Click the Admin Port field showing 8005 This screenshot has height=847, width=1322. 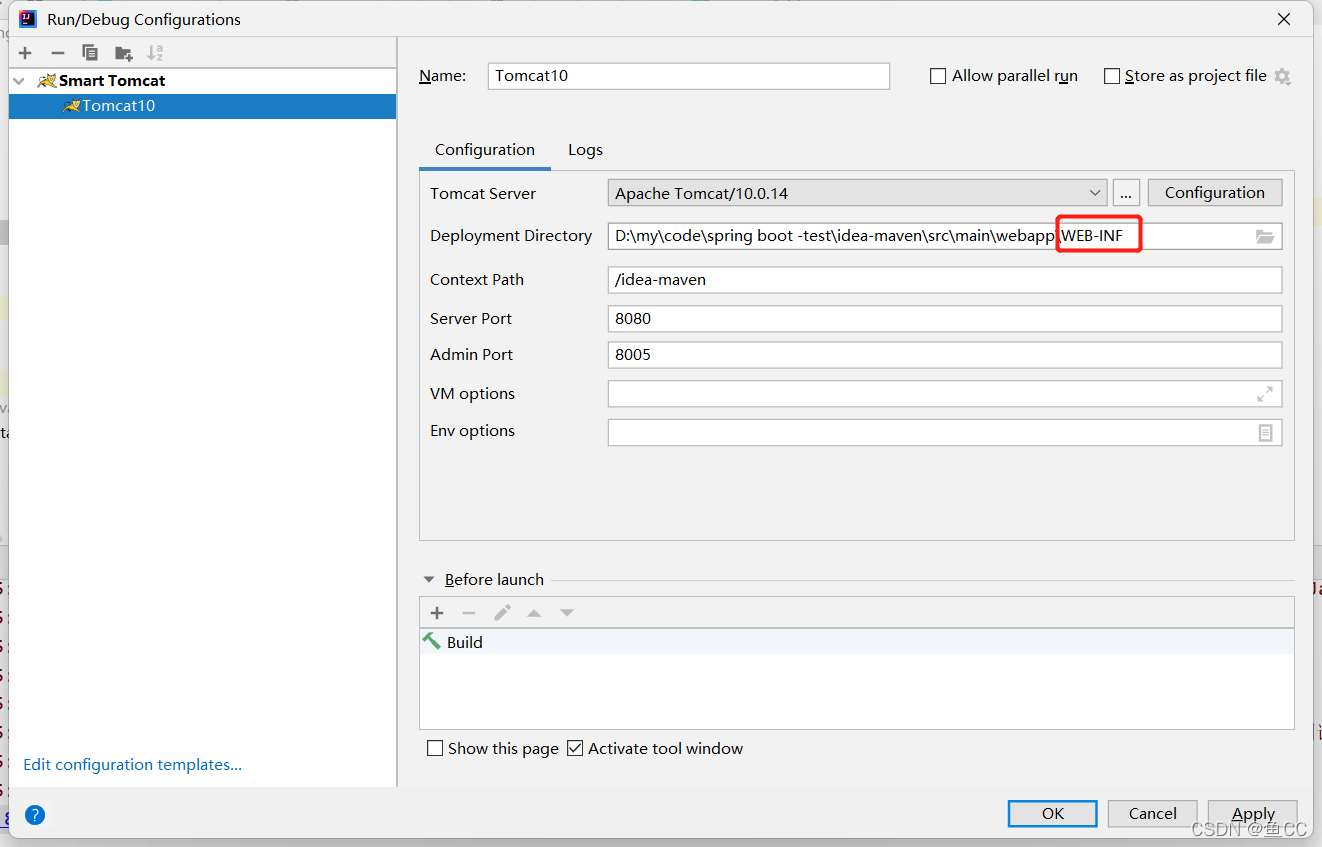point(945,355)
